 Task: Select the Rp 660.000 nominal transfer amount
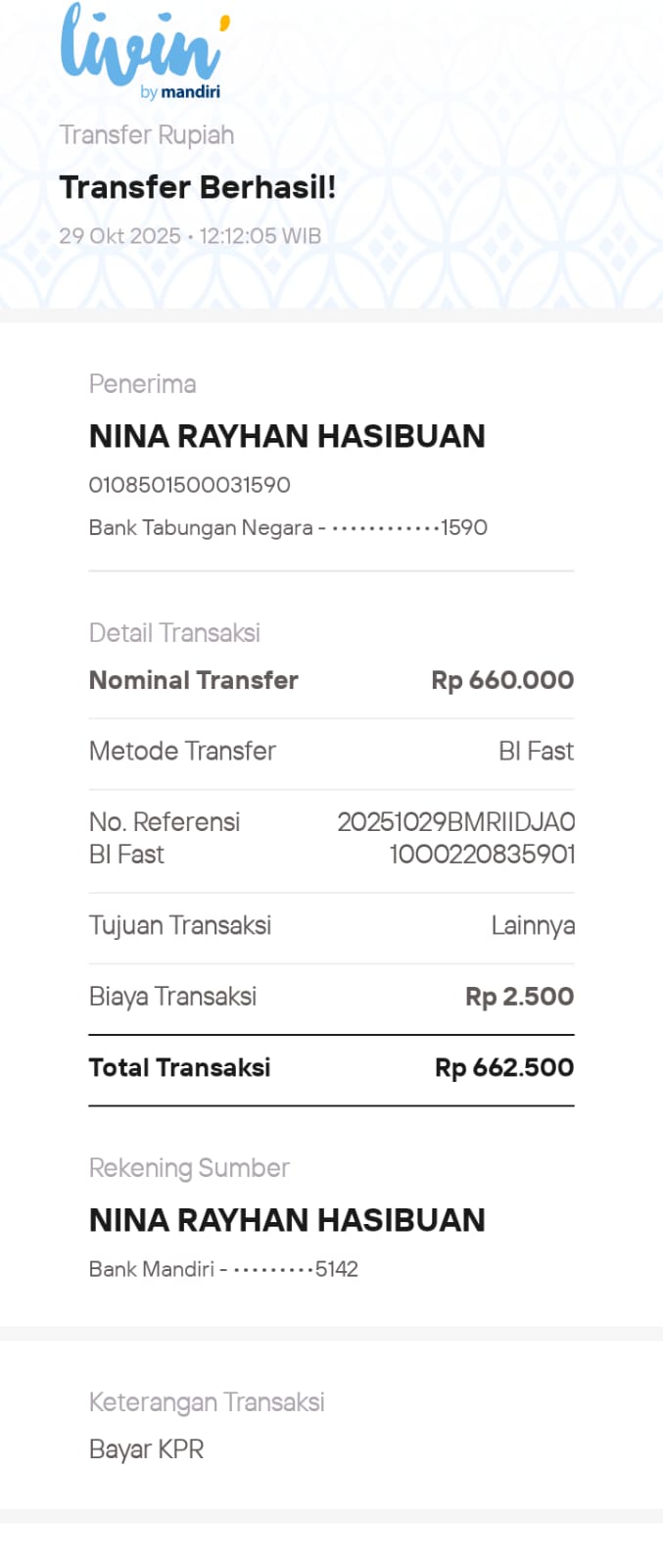(x=502, y=680)
